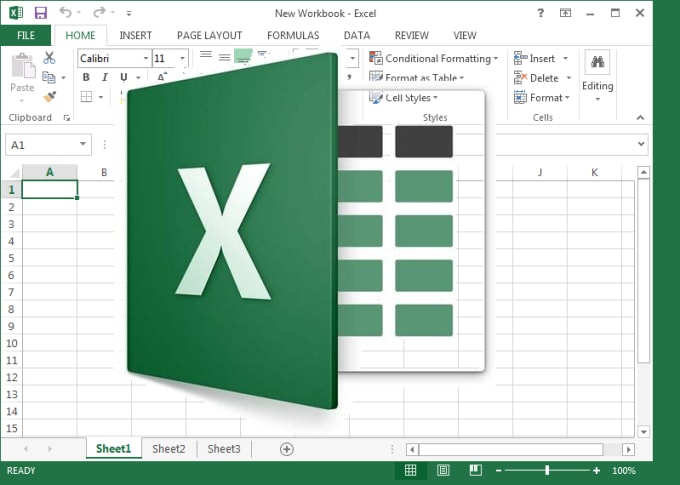
Task: Click the vertical scrollbar up arrow
Action: (x=644, y=173)
